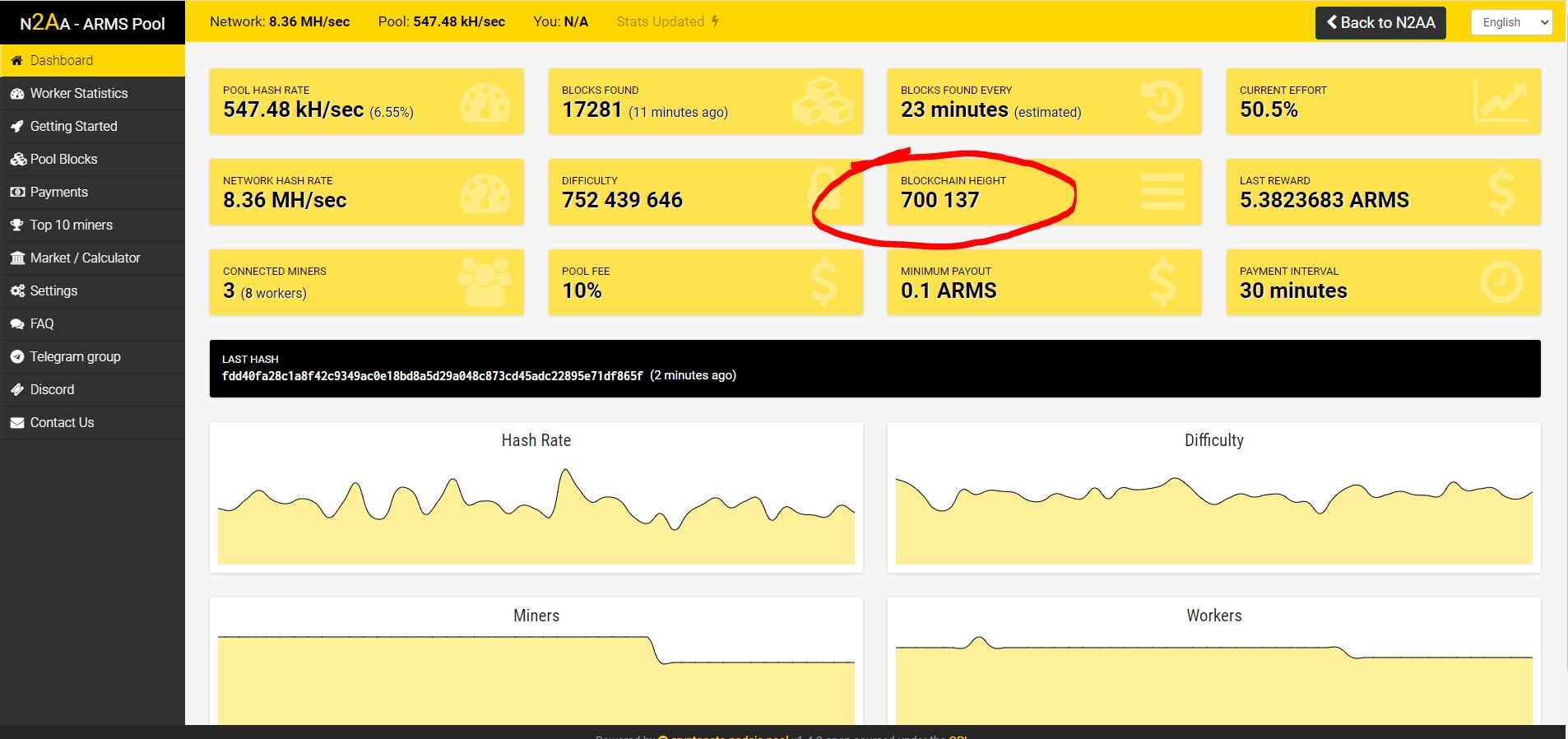Open the Getting Started page
Image resolution: width=1568 pixels, height=739 pixels.
92,126
